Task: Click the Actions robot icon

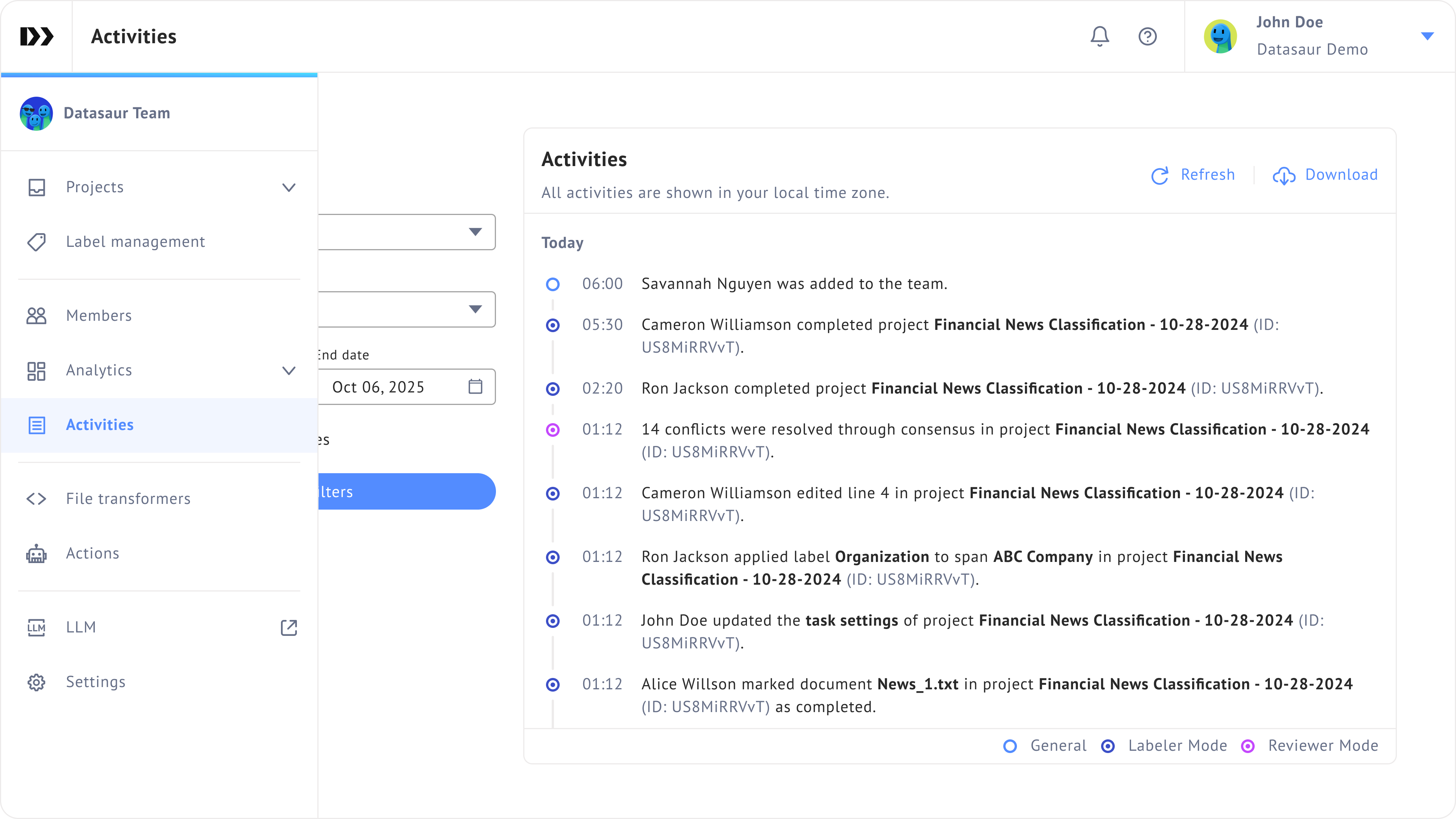Action: [x=37, y=554]
